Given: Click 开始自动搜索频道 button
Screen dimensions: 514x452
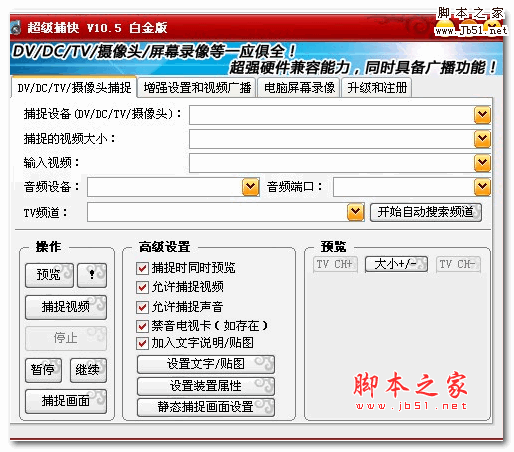Looking at the screenshot, I should [426, 212].
